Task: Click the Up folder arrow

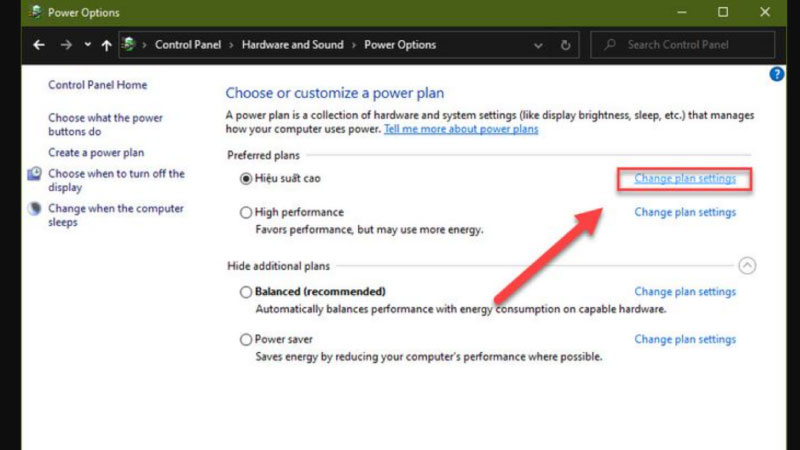Action: tap(106, 45)
